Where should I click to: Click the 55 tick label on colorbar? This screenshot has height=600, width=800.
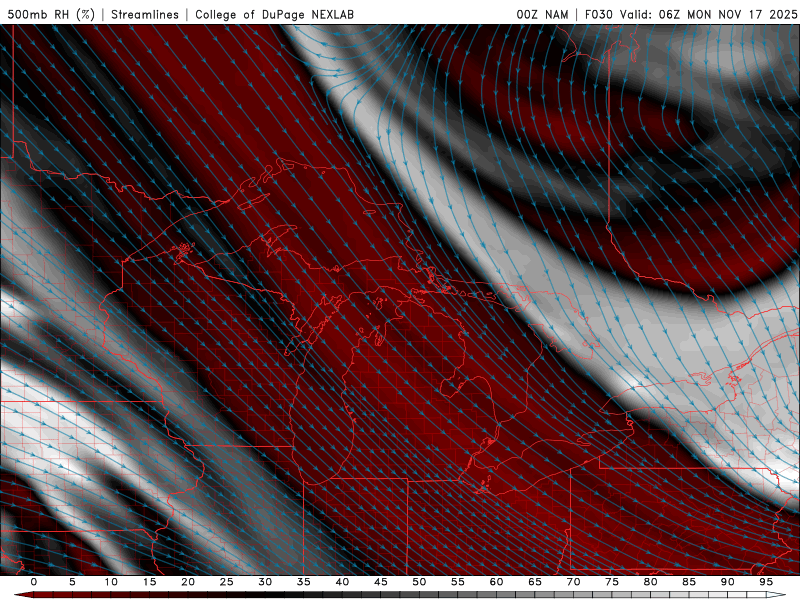click(458, 582)
